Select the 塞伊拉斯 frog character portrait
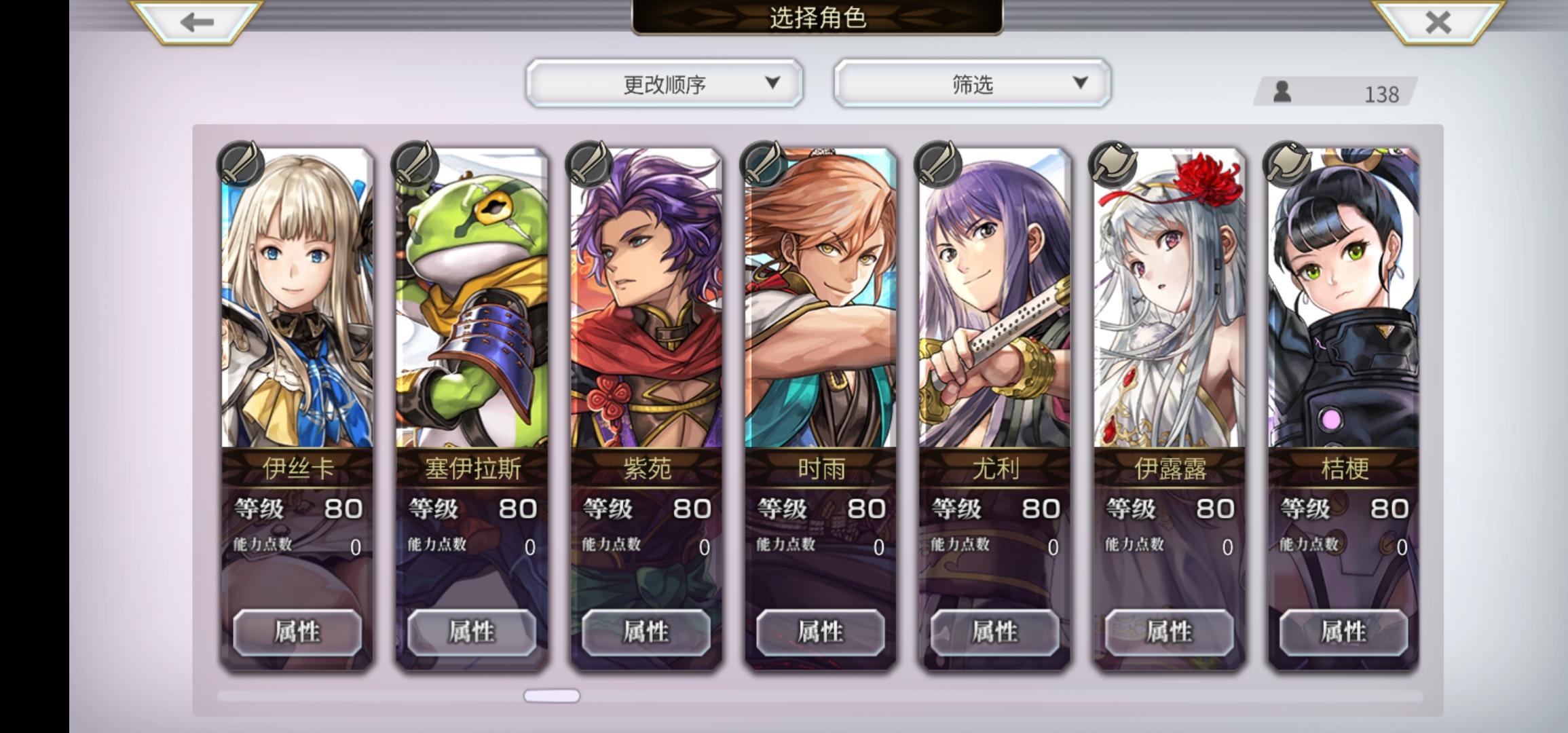This screenshot has height=733, width=1568. 472,299
